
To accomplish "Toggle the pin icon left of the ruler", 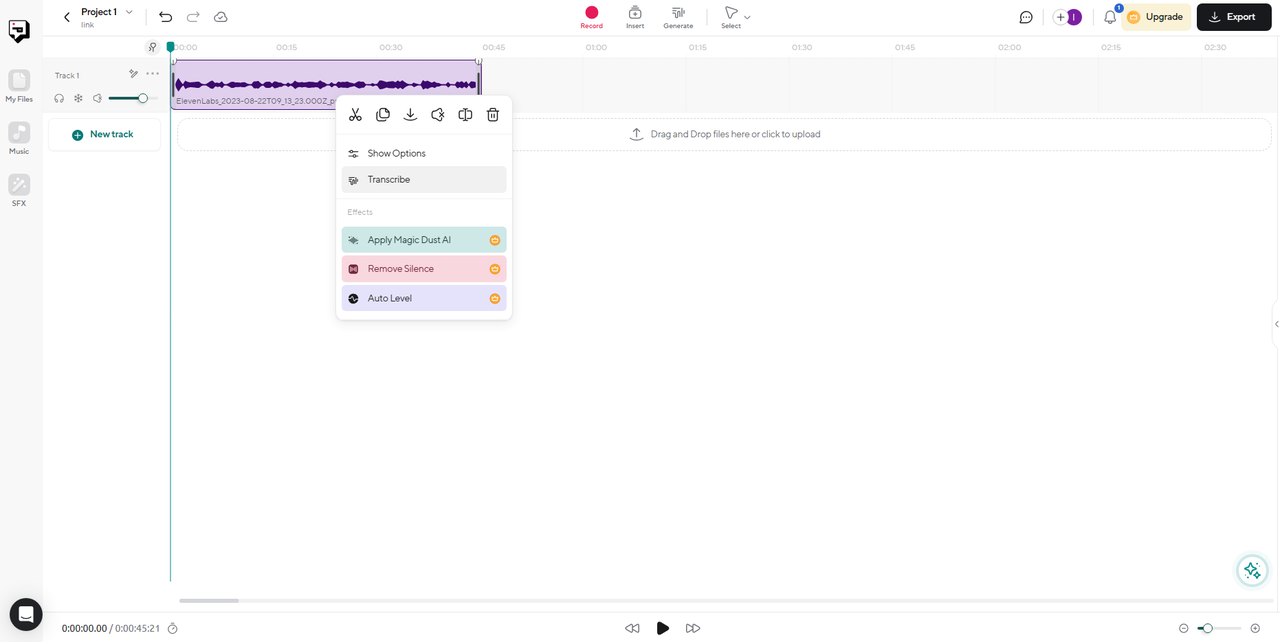I will [152, 47].
